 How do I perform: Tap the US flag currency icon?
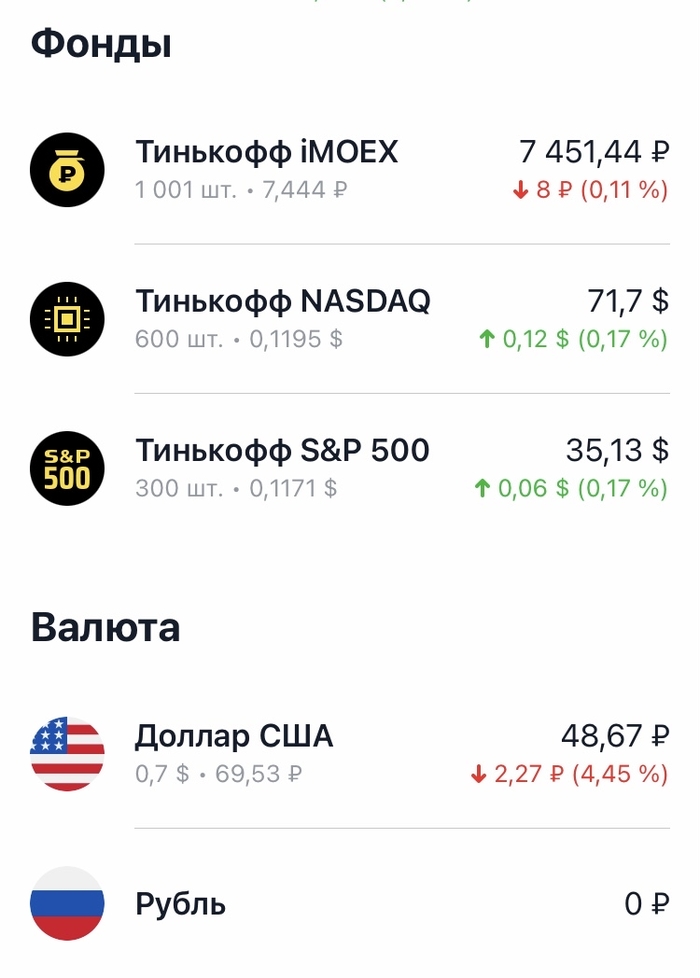click(x=67, y=755)
